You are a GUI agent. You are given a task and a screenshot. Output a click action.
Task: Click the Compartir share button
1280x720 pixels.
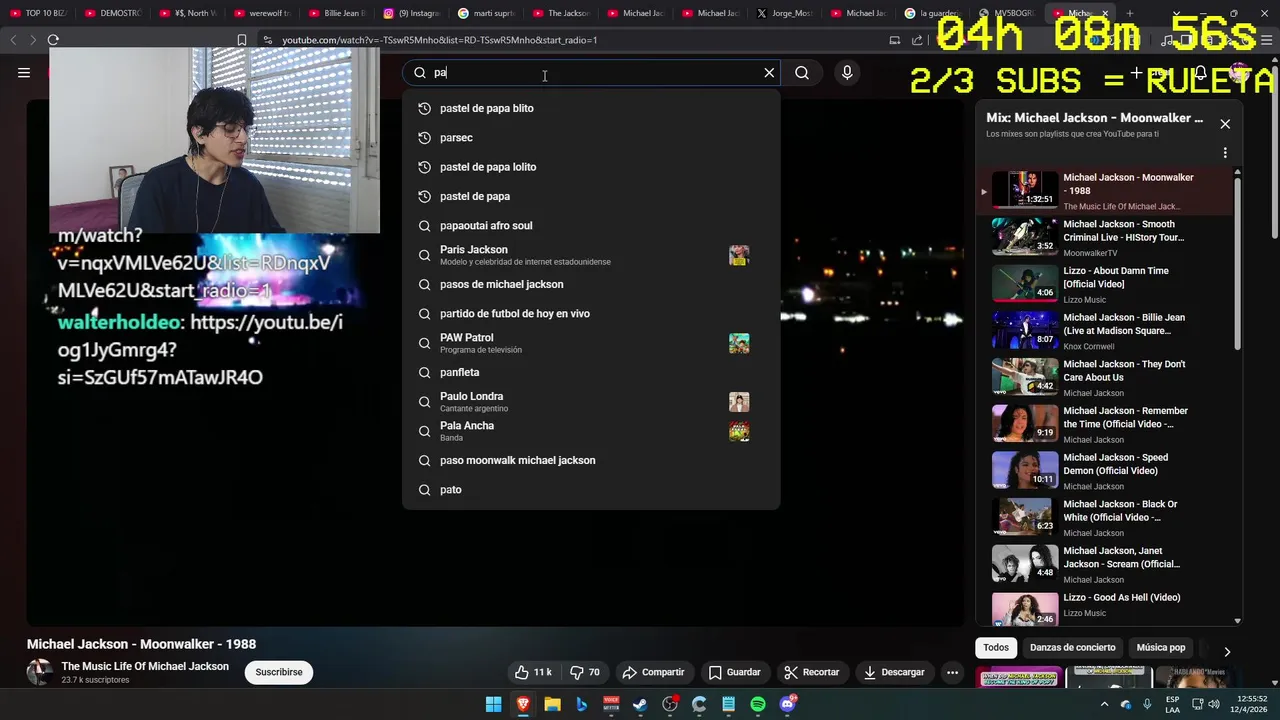[653, 672]
